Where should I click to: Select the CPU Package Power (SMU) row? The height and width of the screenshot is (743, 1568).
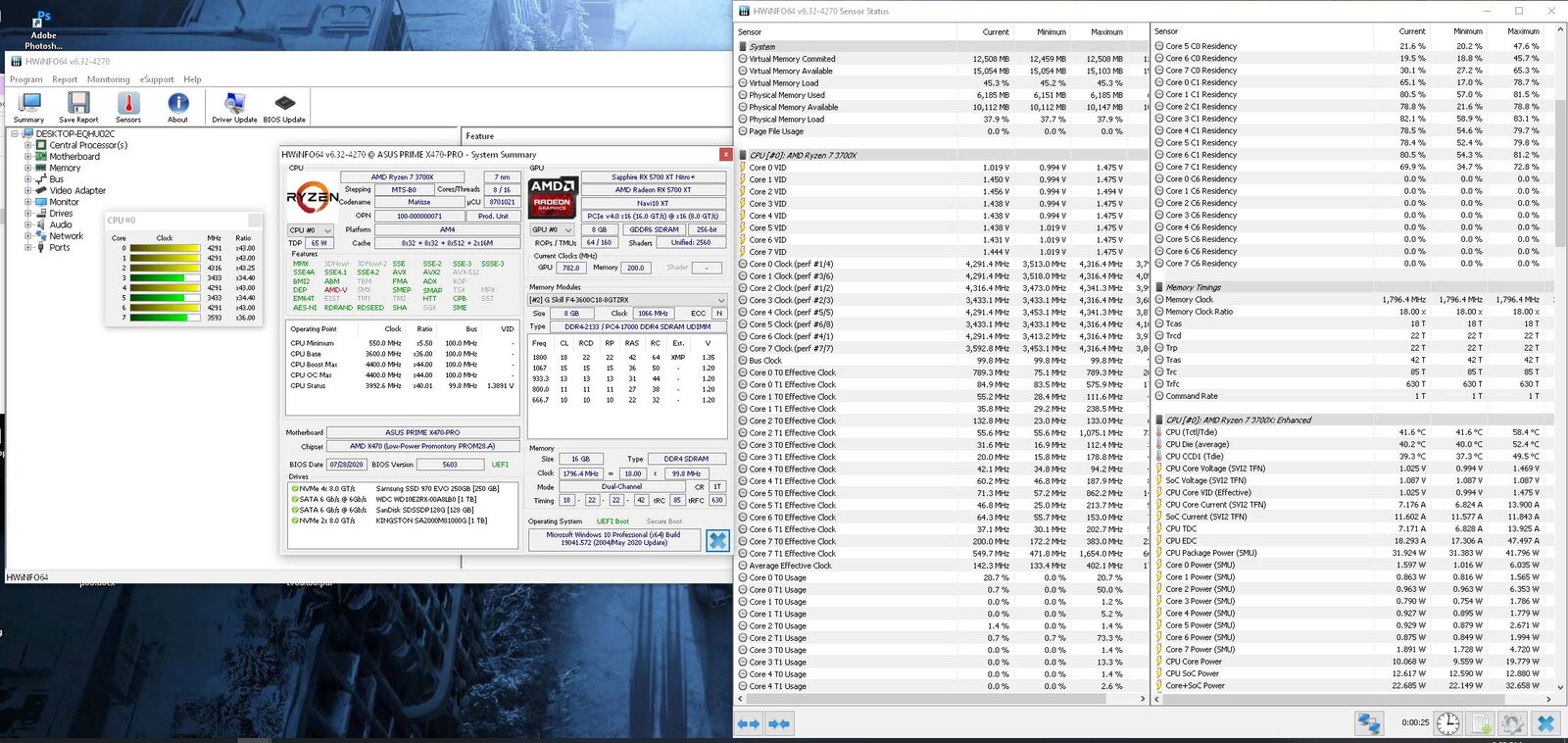[1353, 553]
